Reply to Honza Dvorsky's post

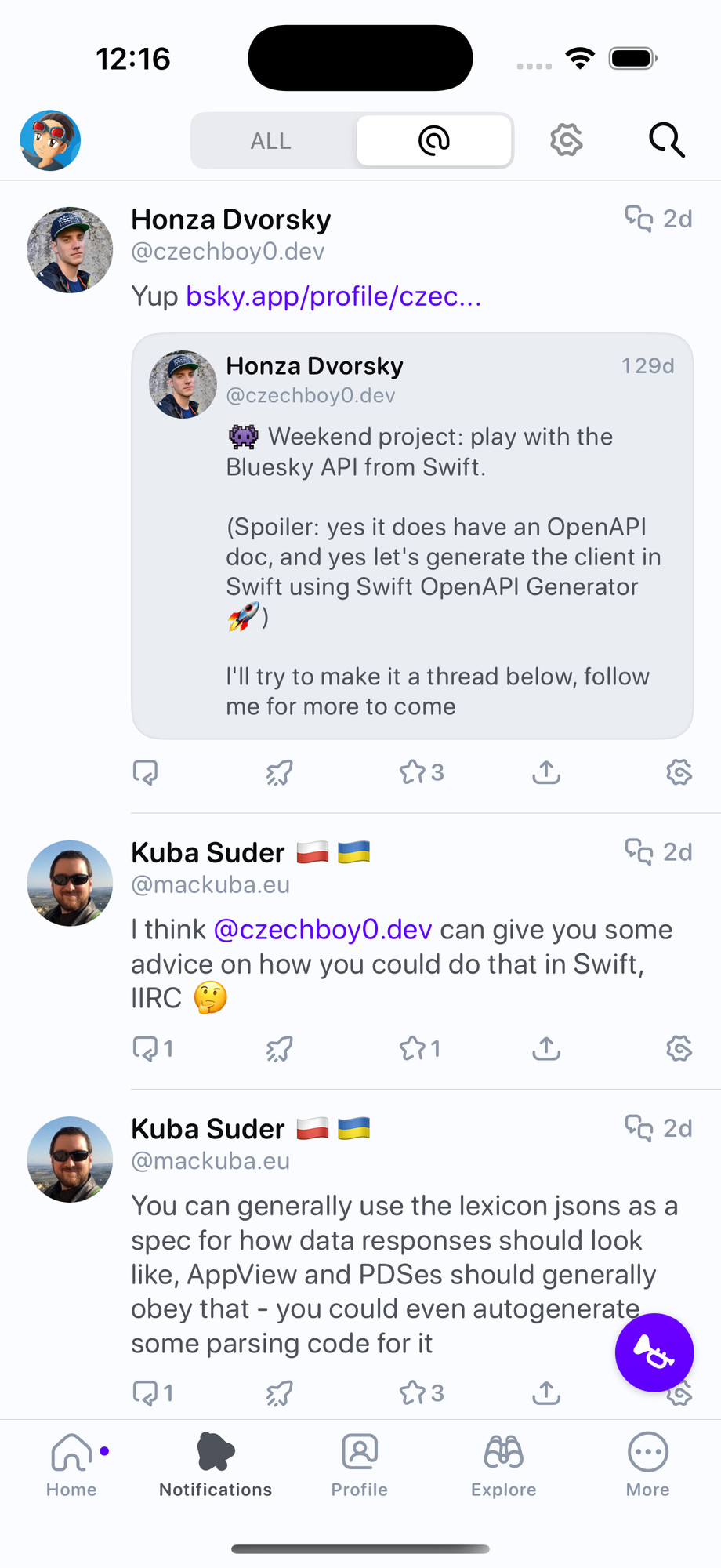click(x=146, y=772)
